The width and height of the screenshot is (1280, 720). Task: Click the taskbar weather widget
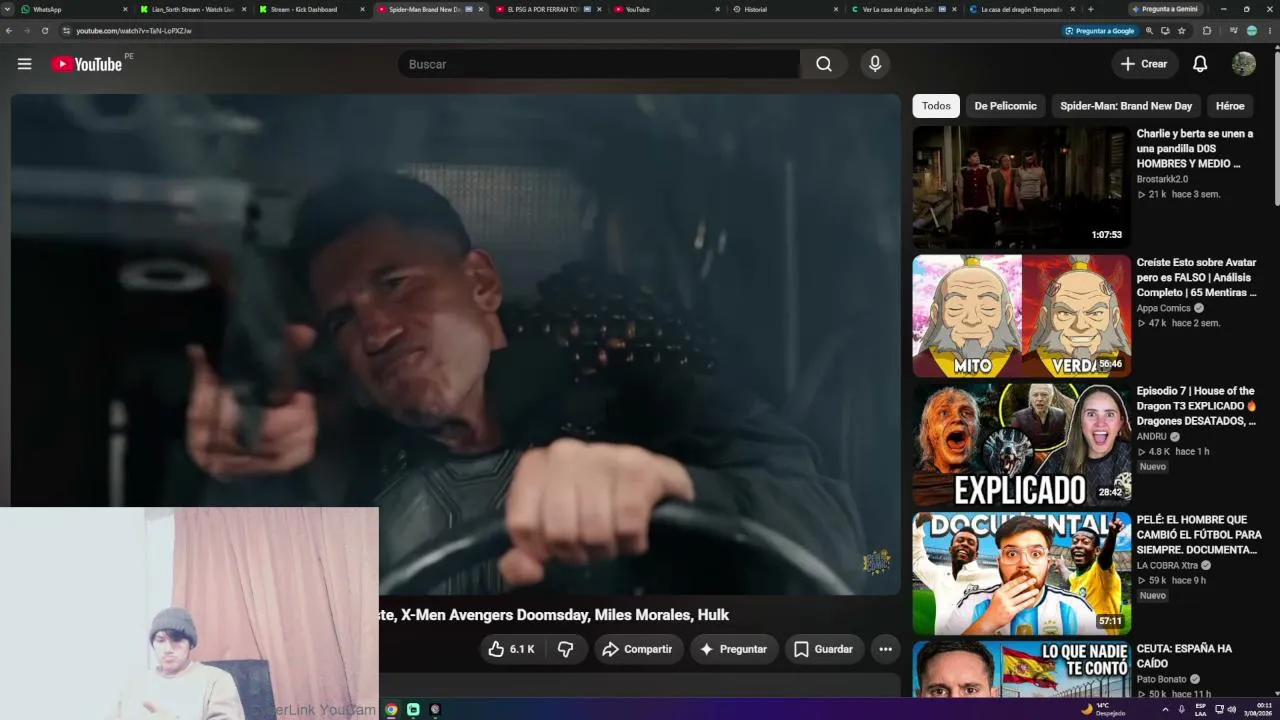(1103, 709)
